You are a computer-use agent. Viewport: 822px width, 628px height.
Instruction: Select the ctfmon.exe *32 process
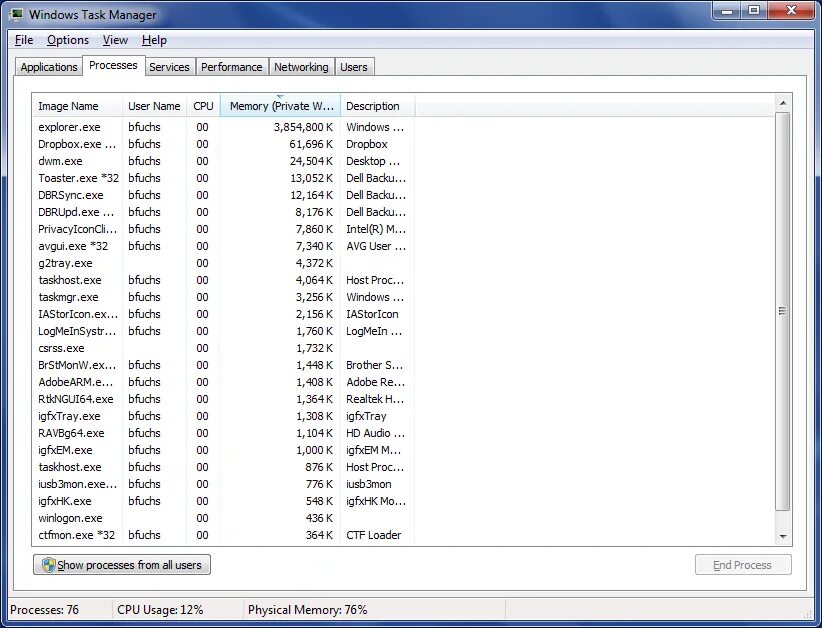[224, 535]
